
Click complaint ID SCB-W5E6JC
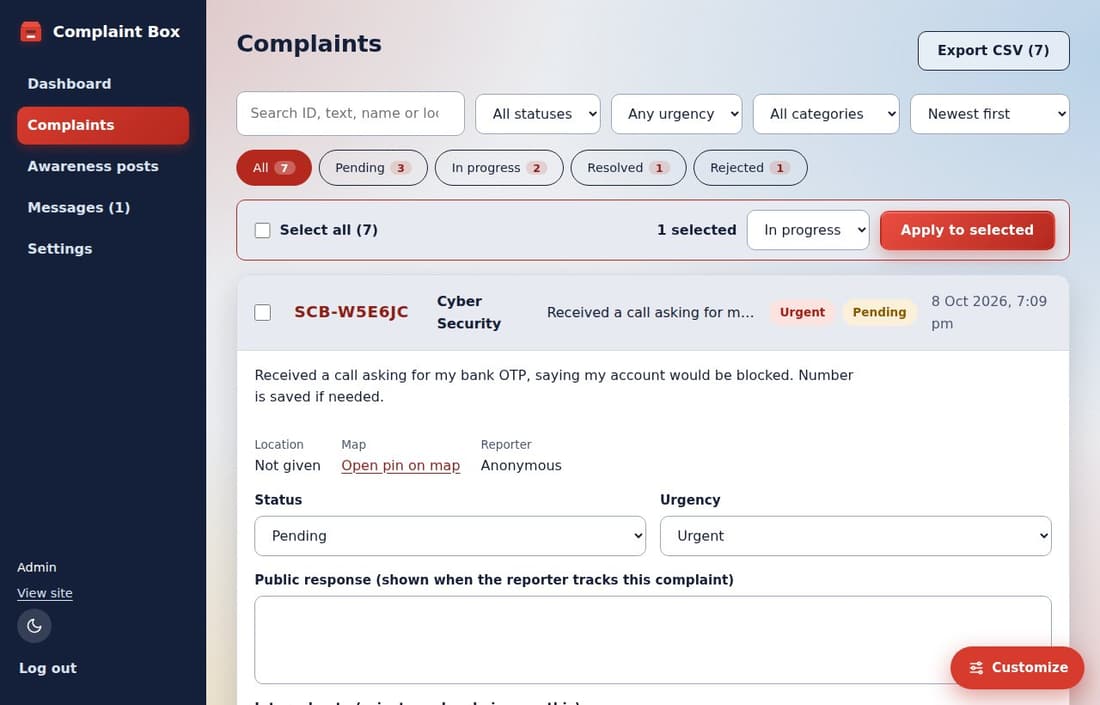tap(351, 312)
